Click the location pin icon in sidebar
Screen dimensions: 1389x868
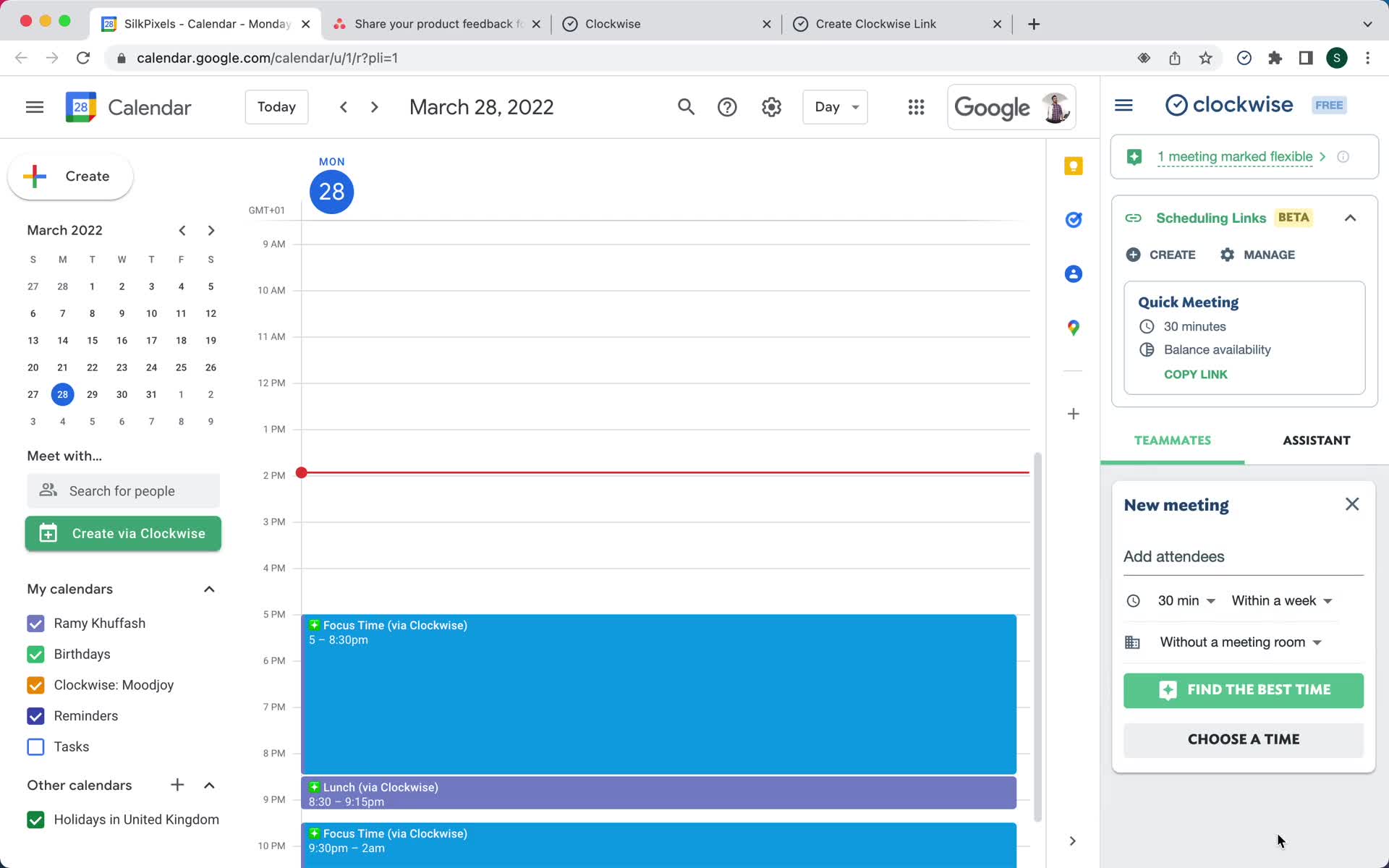(1073, 328)
